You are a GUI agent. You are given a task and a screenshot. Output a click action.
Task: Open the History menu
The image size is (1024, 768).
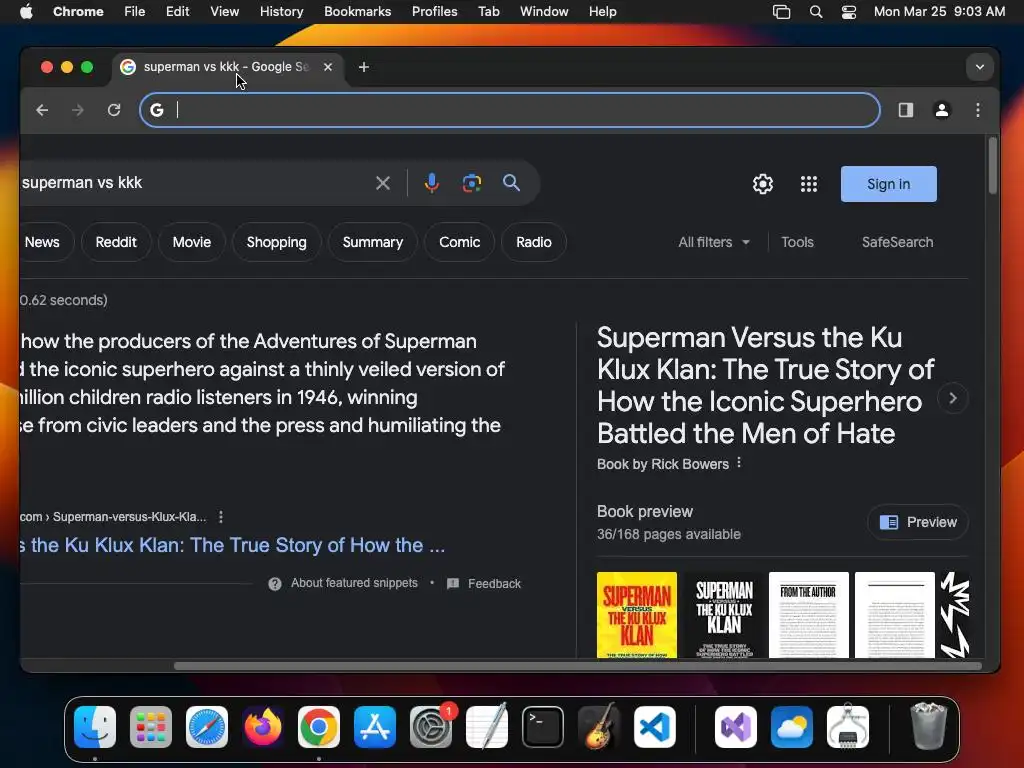pyautogui.click(x=281, y=11)
